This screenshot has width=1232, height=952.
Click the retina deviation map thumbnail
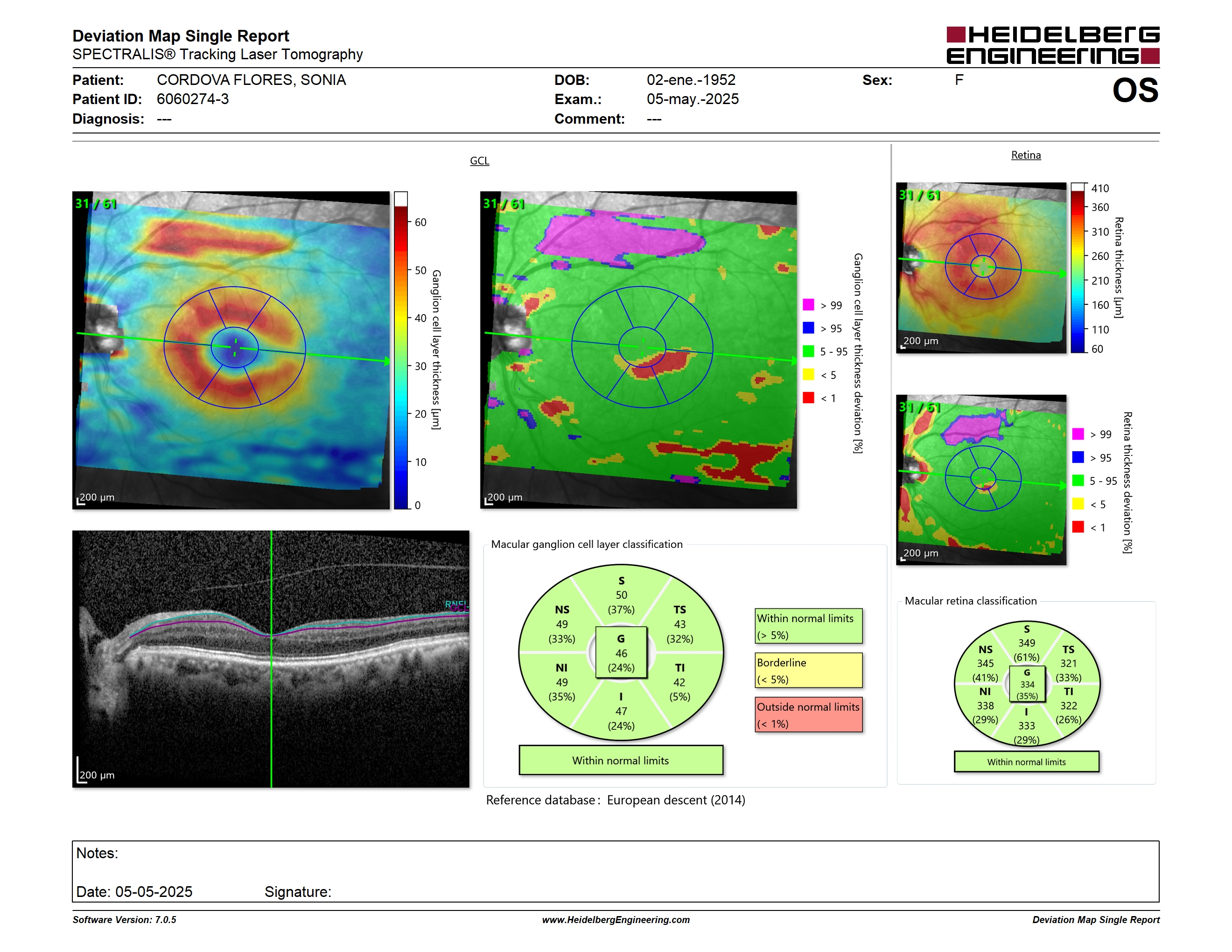click(981, 480)
